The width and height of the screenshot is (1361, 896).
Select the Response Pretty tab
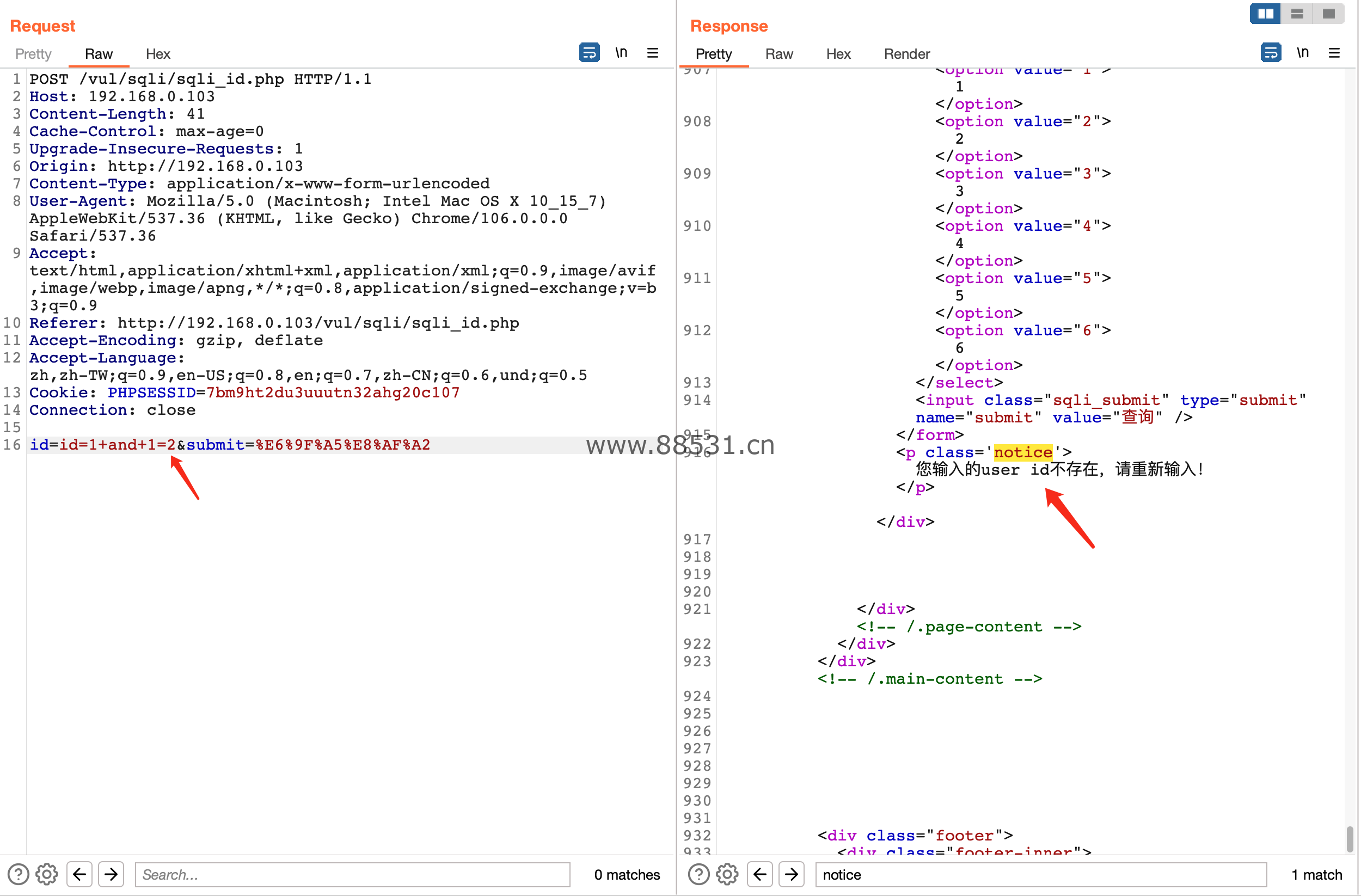[714, 54]
